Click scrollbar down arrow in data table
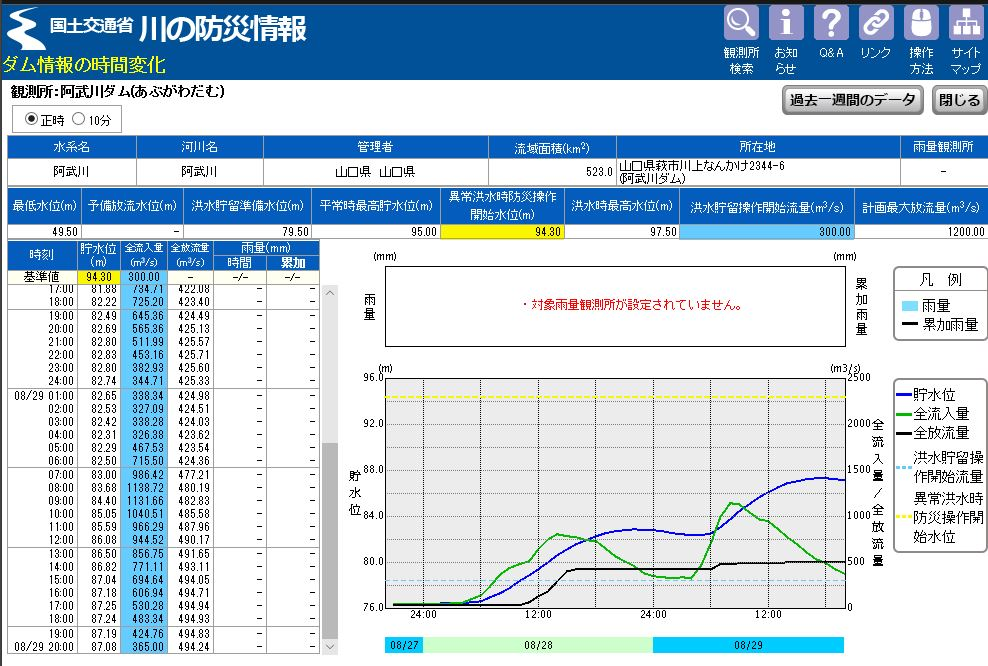The width and height of the screenshot is (988, 666). click(x=330, y=647)
